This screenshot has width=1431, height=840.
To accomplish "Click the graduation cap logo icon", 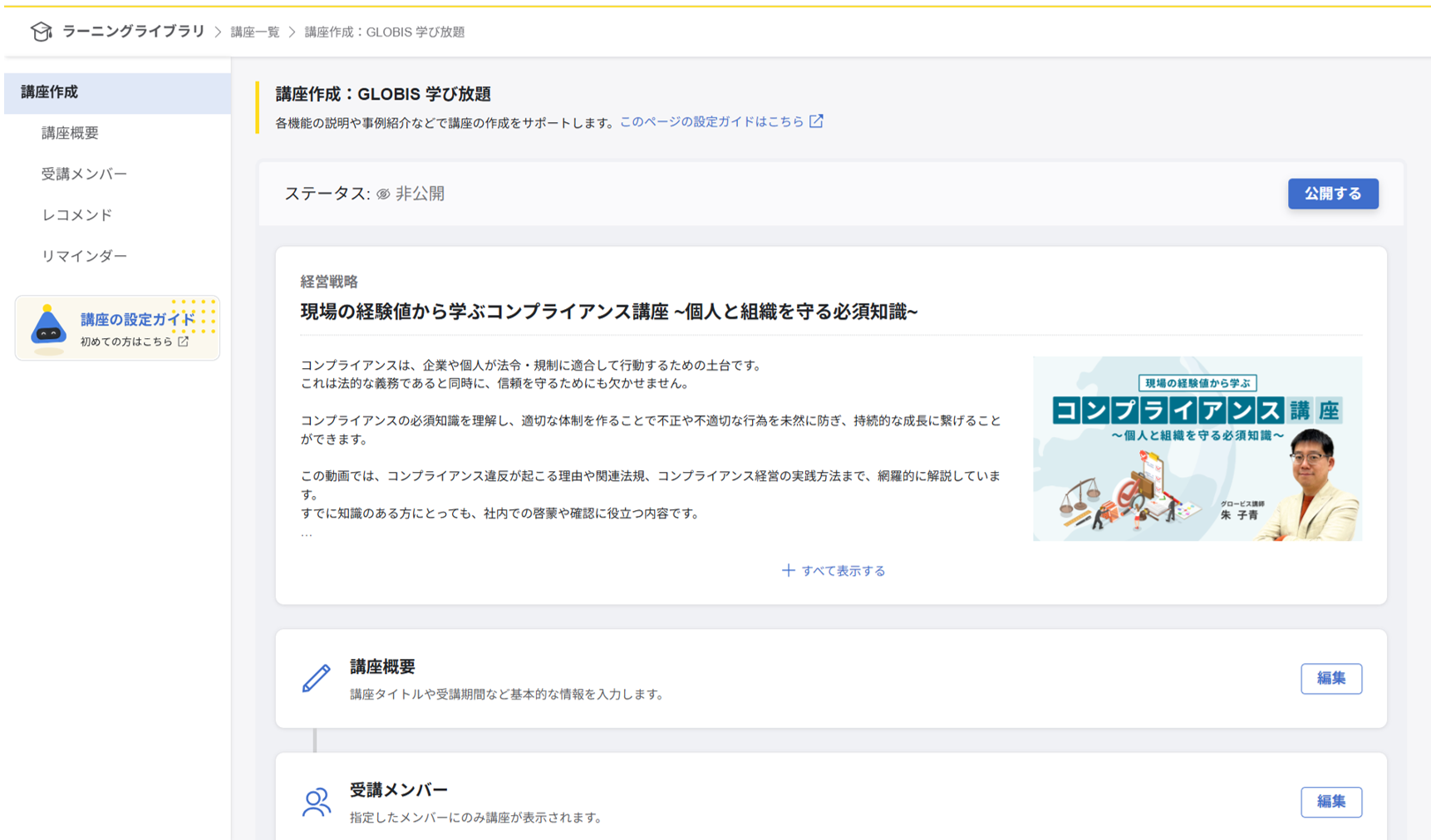I will point(41,31).
